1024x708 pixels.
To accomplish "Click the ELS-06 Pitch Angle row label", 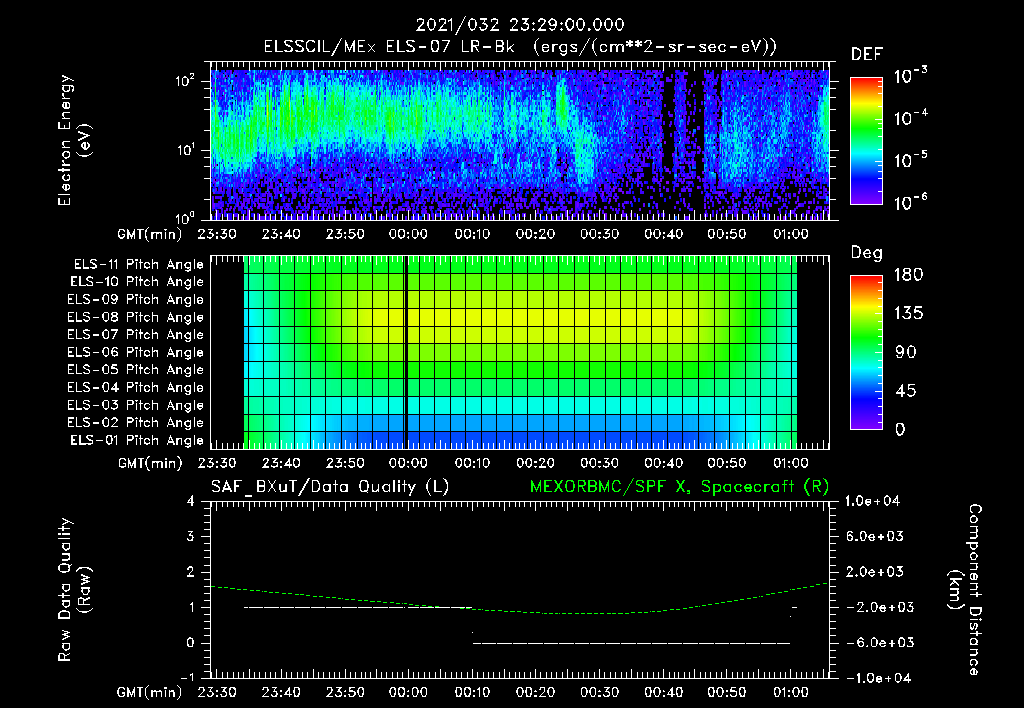I will 136,352.
